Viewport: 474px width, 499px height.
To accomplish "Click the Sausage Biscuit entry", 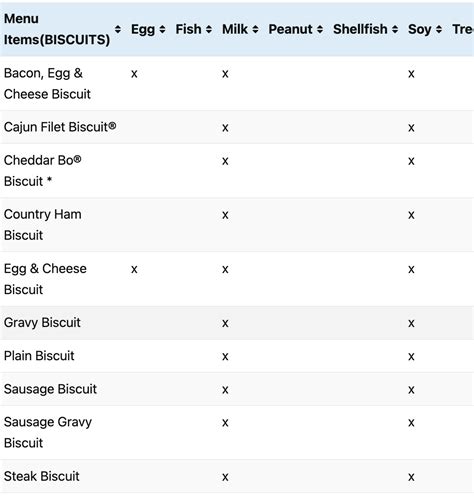I will pyautogui.click(x=50, y=389).
